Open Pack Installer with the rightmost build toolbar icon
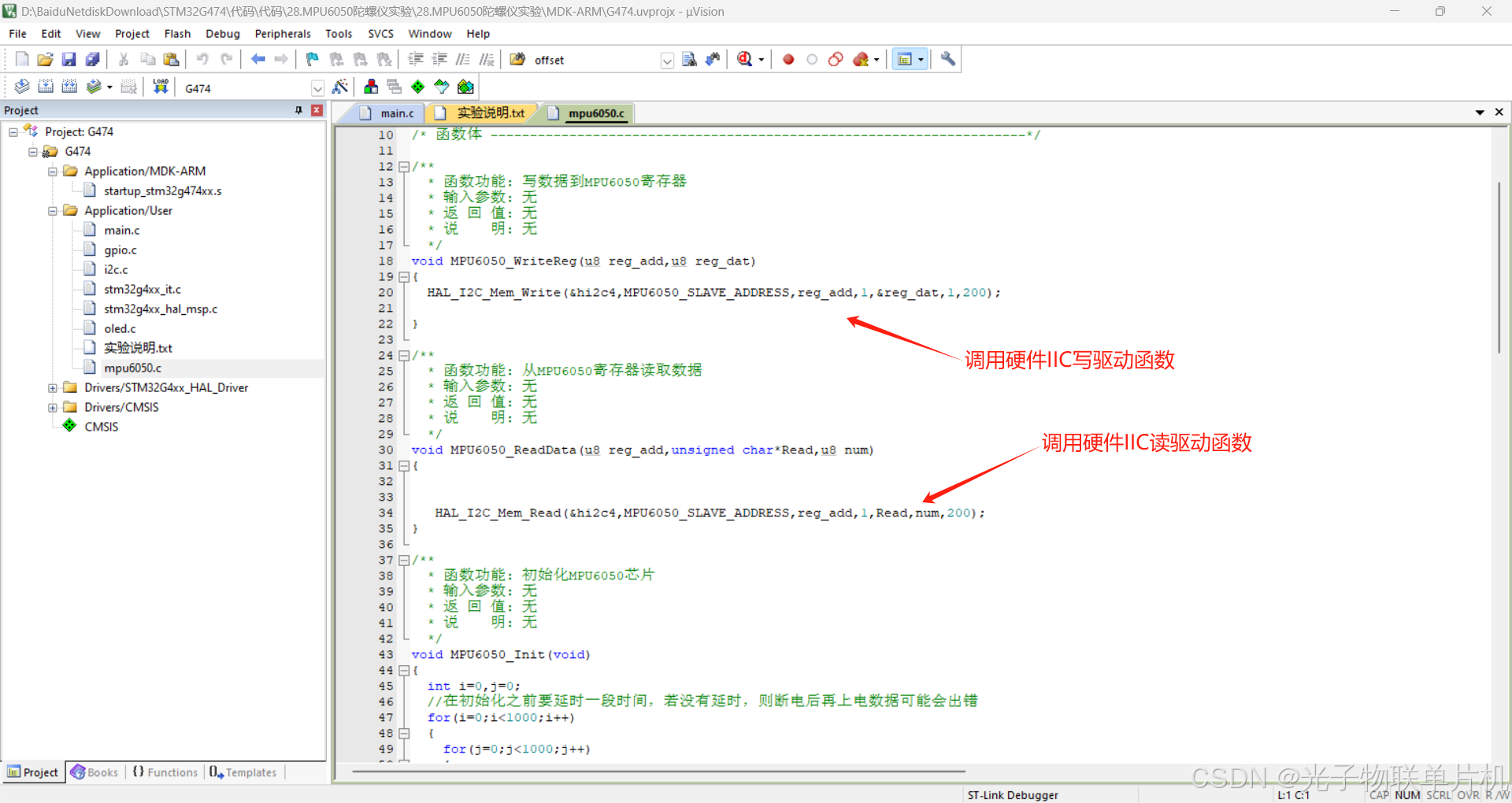The height and width of the screenshot is (803, 1512). point(465,87)
